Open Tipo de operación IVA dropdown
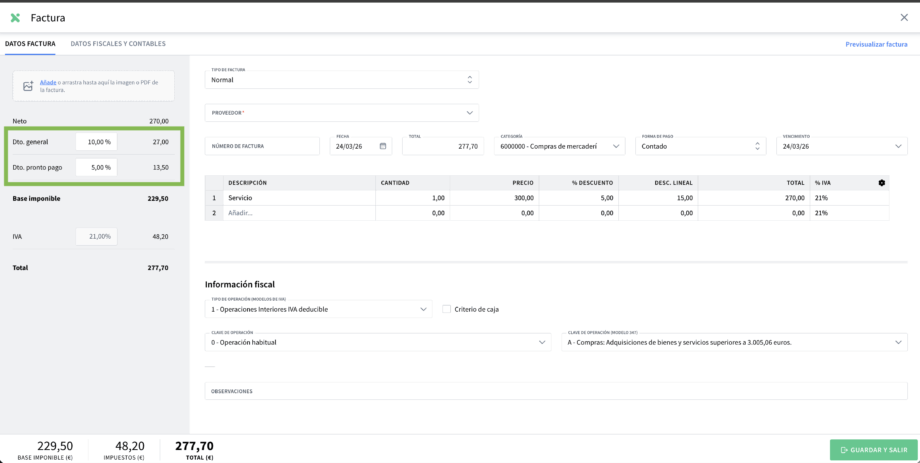 pos(318,309)
